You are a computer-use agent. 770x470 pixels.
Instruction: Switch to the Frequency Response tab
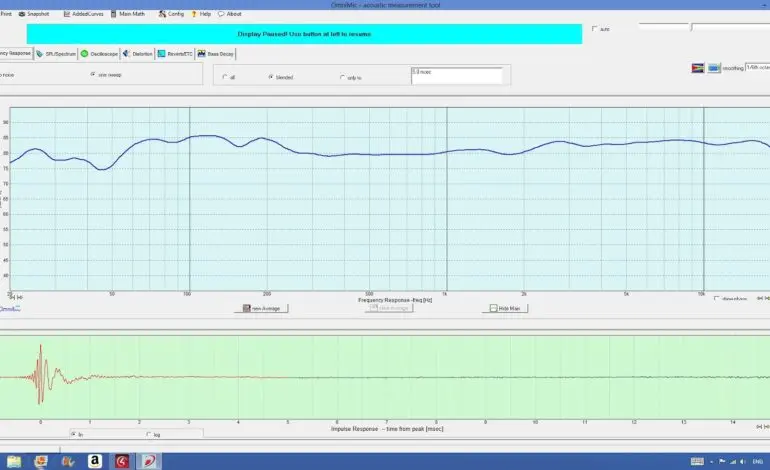point(16,53)
